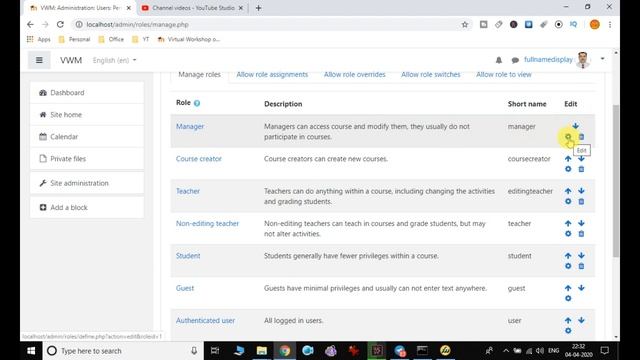Screen dimensions: 640x360
Task: Open the Non-editing teacher role link
Action: coord(207,223)
